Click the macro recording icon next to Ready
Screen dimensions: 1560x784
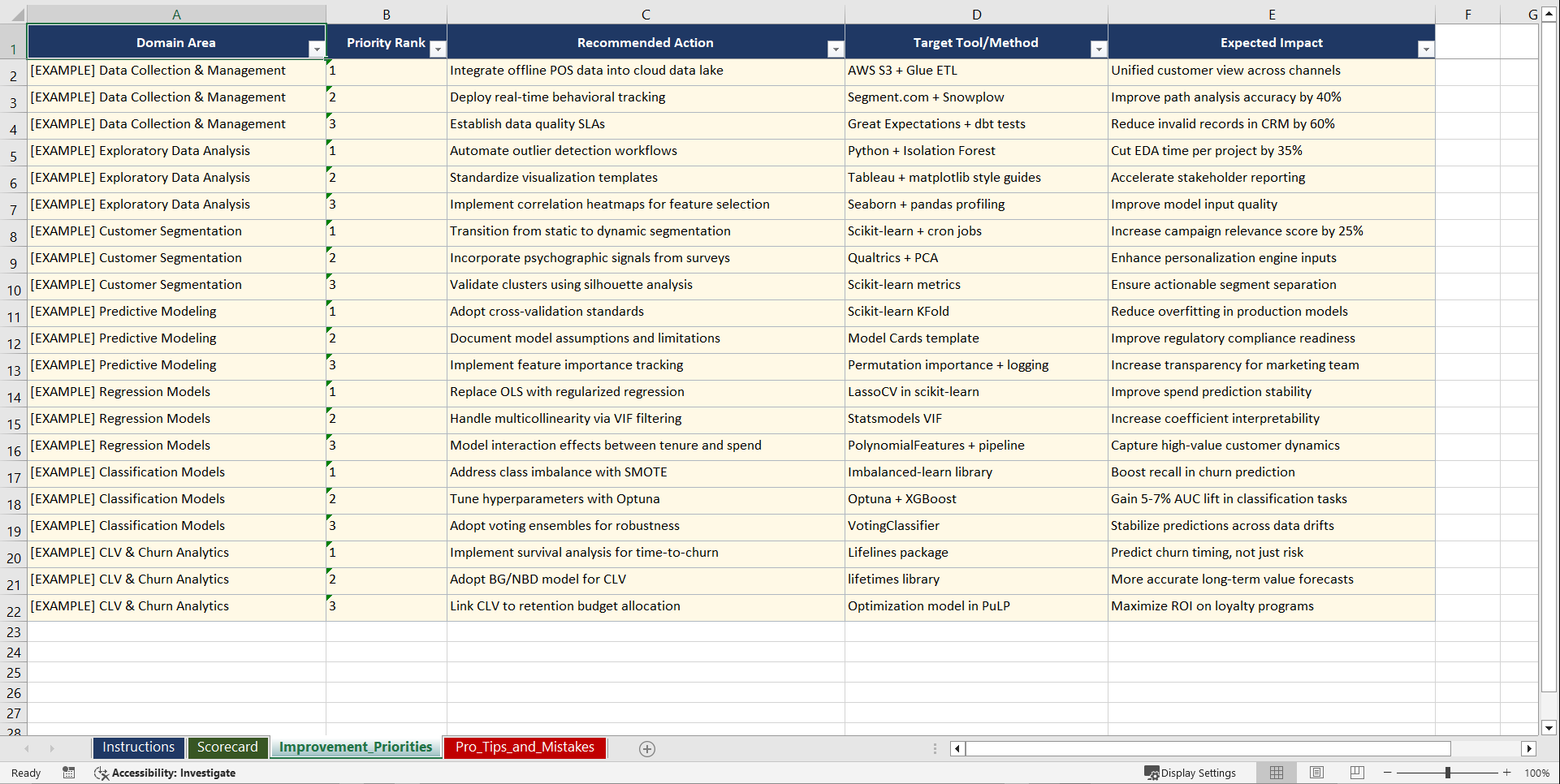point(69,773)
